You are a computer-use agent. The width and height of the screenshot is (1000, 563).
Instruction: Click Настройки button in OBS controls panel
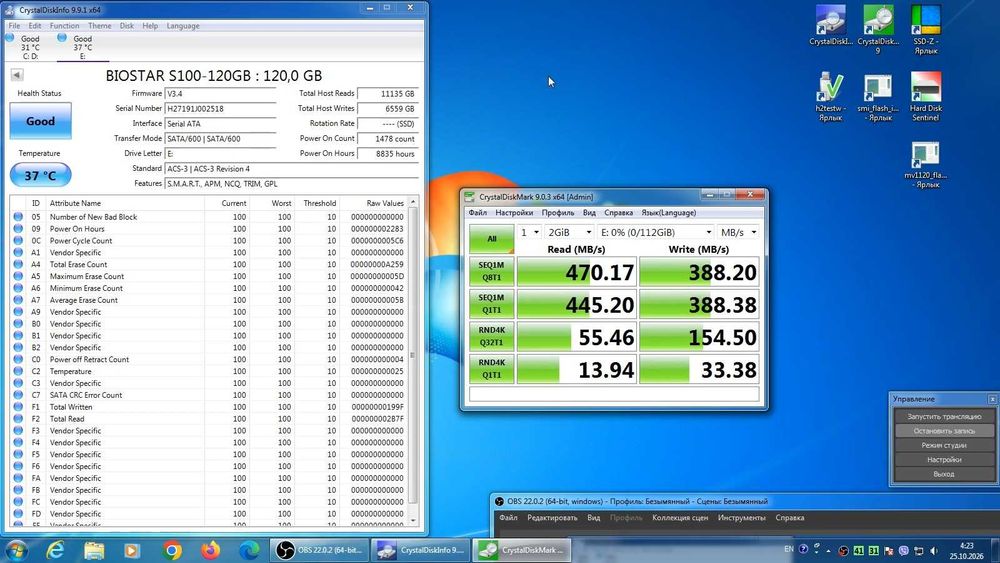coord(944,460)
